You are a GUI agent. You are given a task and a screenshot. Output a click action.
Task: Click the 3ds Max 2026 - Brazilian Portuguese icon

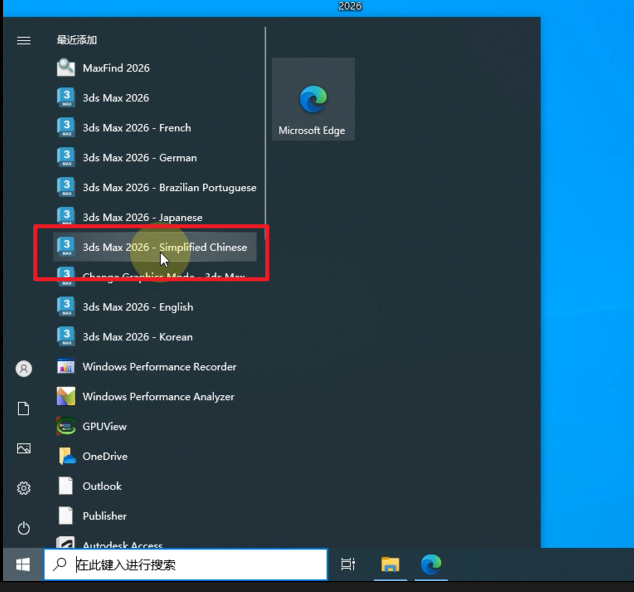tap(66, 188)
